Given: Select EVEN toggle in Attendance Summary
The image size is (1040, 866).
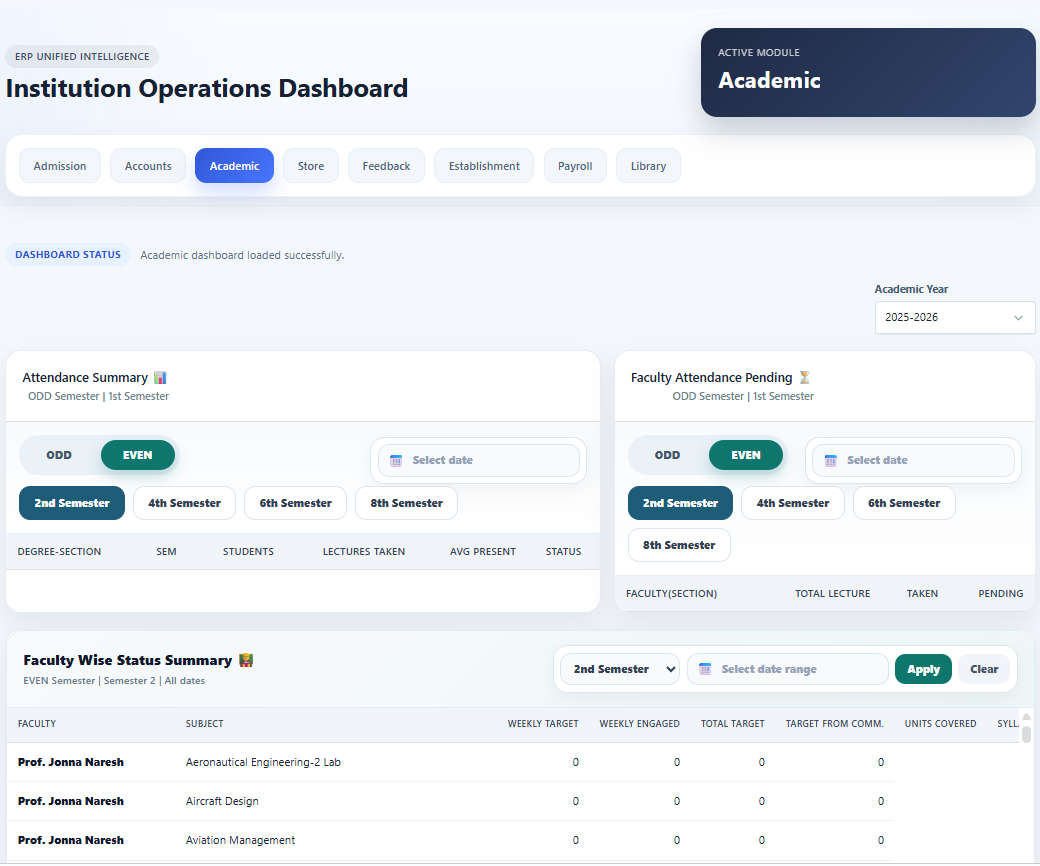Looking at the screenshot, I should (x=138, y=455).
